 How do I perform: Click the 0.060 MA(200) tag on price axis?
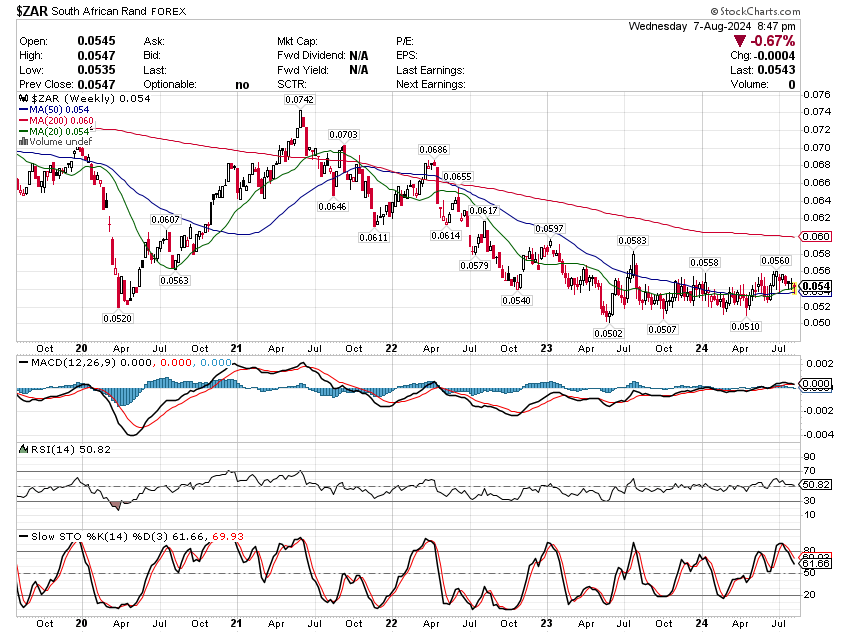[817, 236]
